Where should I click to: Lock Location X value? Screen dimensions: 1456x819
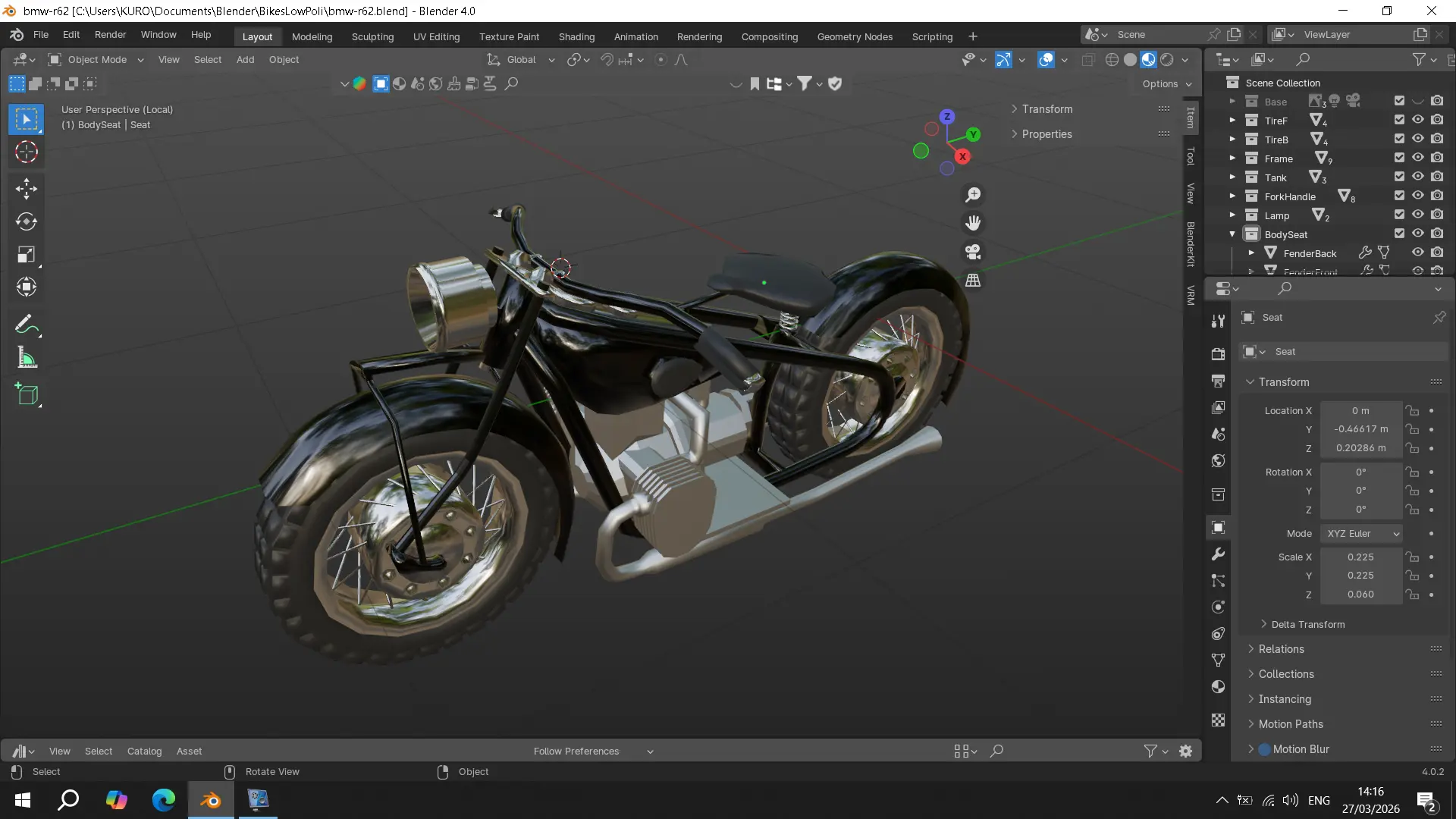tap(1412, 410)
